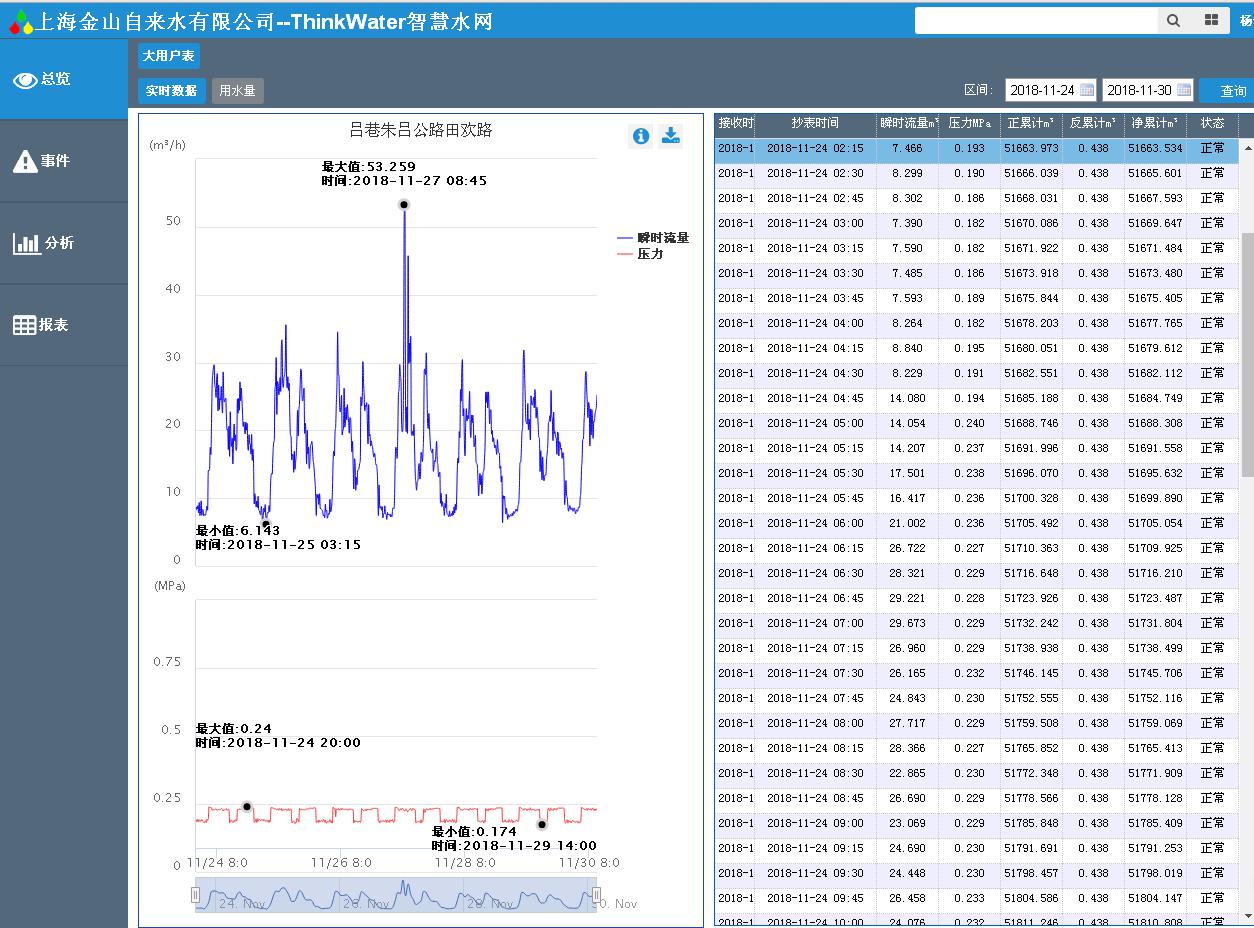Switch to the 实时数据 tab

click(x=171, y=91)
